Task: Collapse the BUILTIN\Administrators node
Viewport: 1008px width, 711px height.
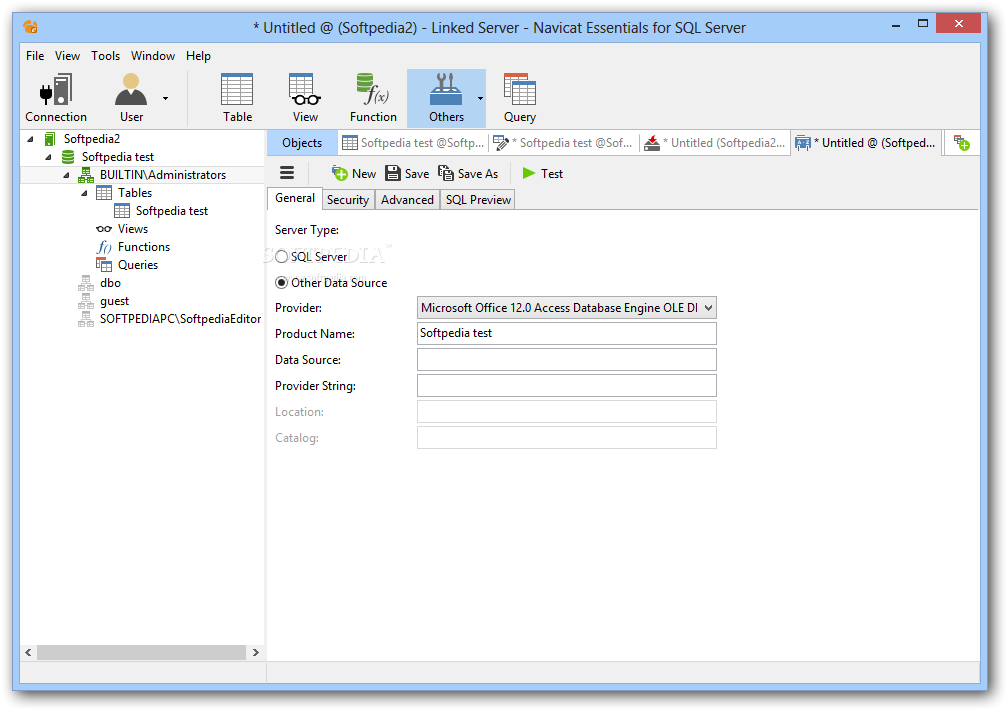Action: 66,175
